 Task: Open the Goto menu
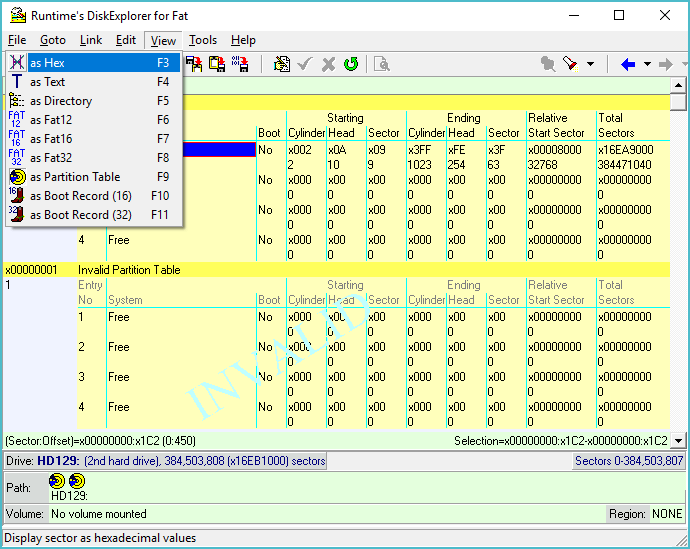click(53, 40)
